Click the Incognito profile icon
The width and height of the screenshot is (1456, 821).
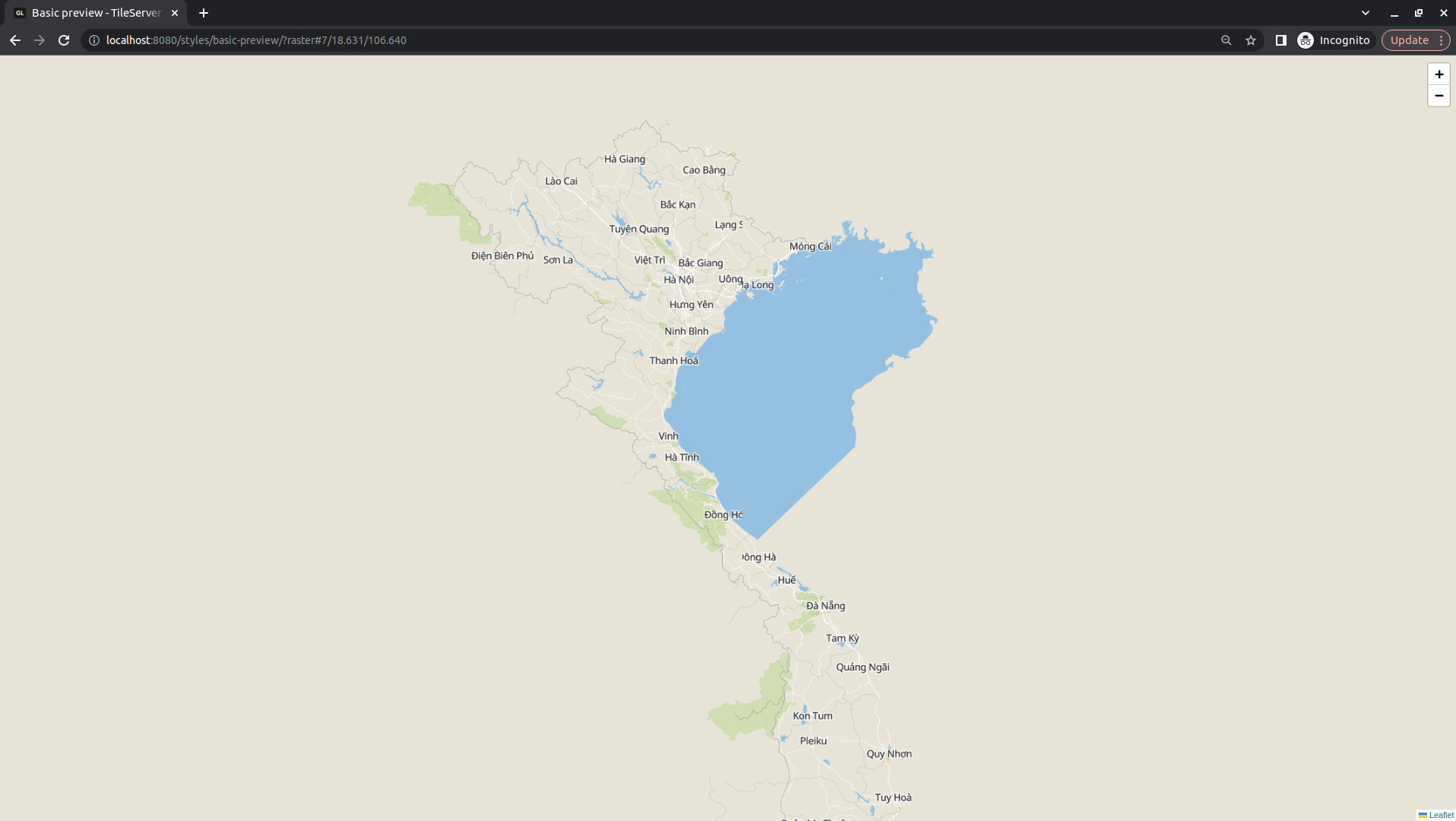[x=1306, y=40]
